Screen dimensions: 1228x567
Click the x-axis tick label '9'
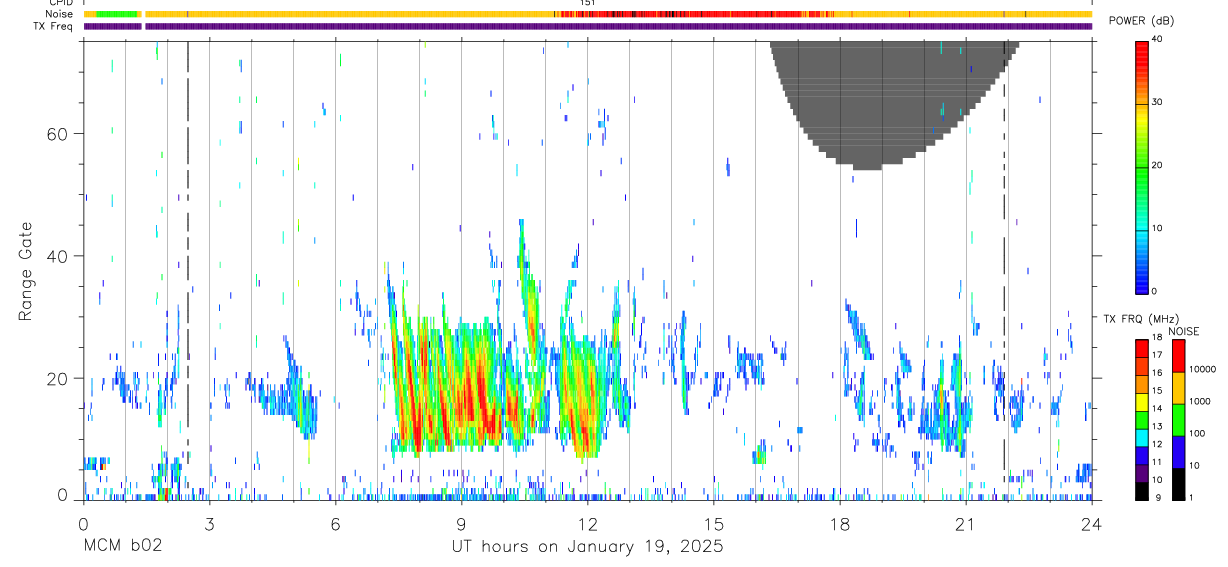[461, 524]
